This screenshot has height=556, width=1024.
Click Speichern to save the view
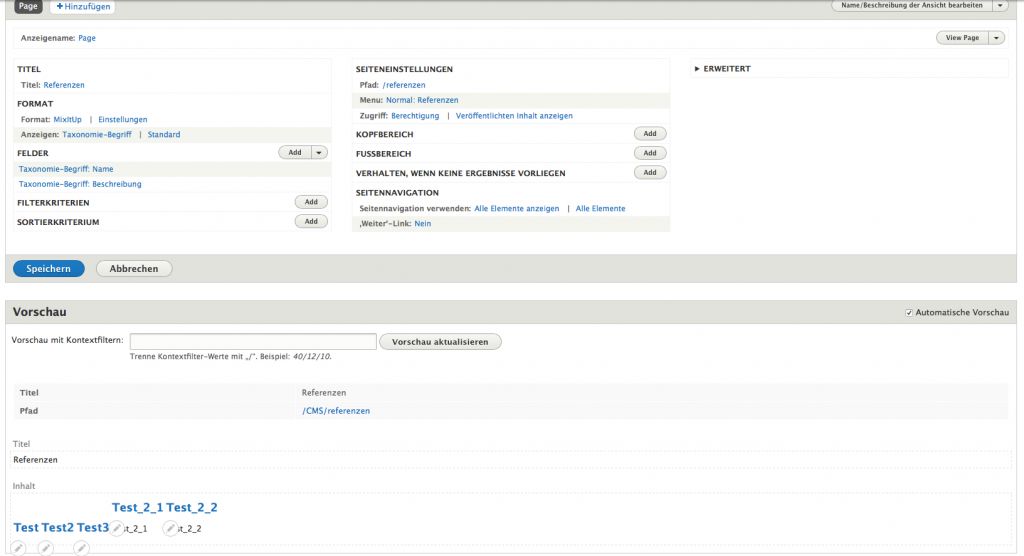tap(48, 268)
